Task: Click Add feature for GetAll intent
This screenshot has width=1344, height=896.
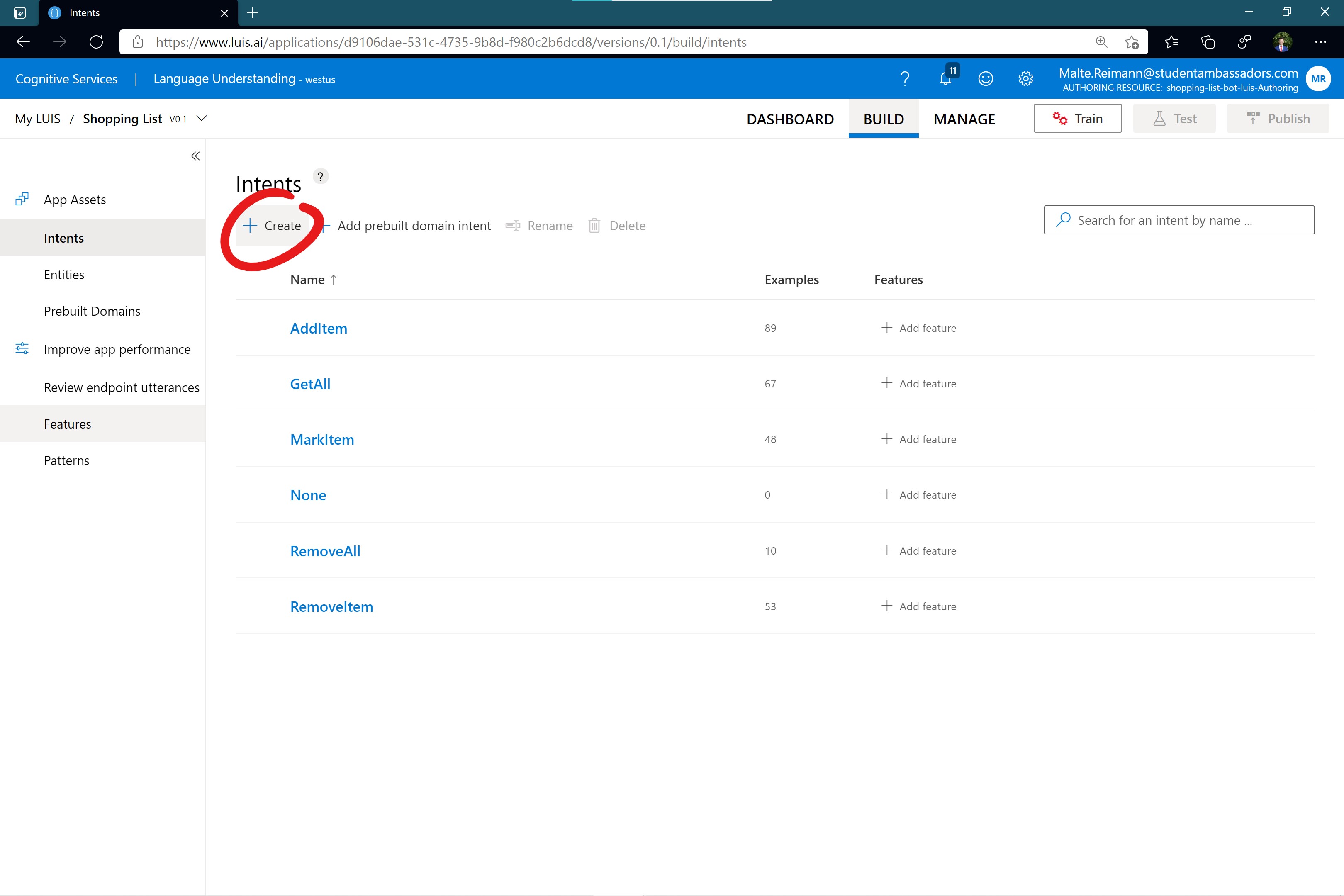Action: (919, 383)
